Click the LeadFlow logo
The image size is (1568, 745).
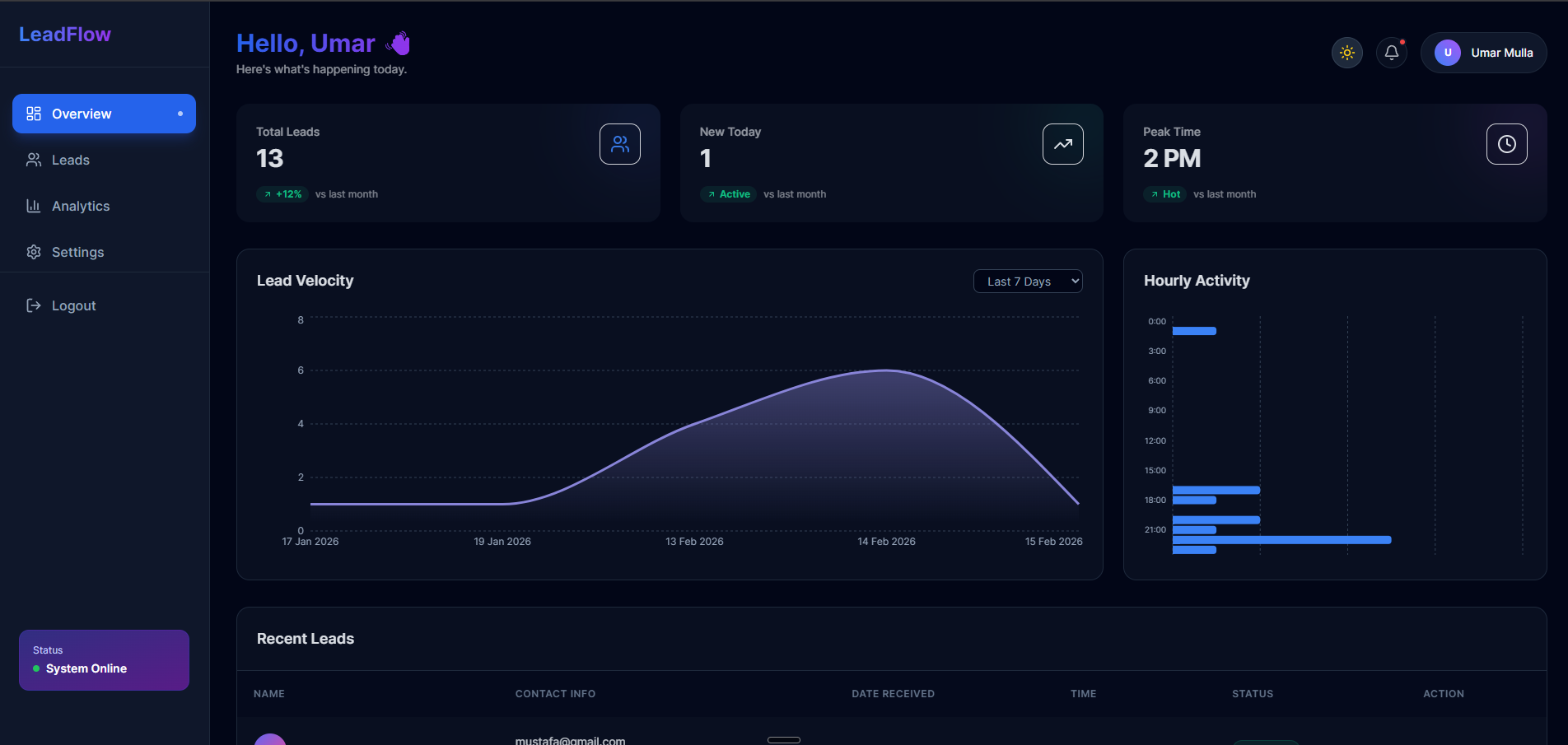point(65,35)
